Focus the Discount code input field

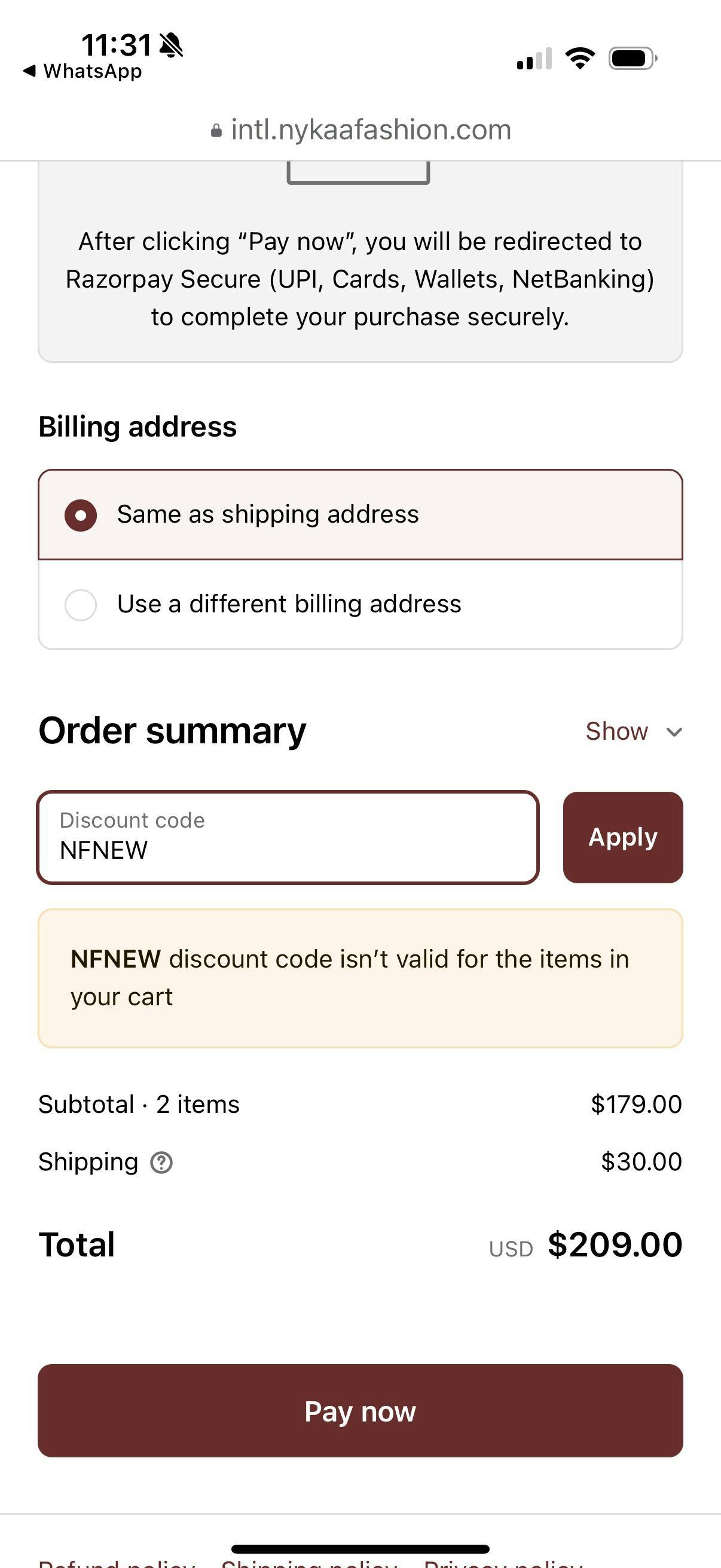pyautogui.click(x=288, y=838)
